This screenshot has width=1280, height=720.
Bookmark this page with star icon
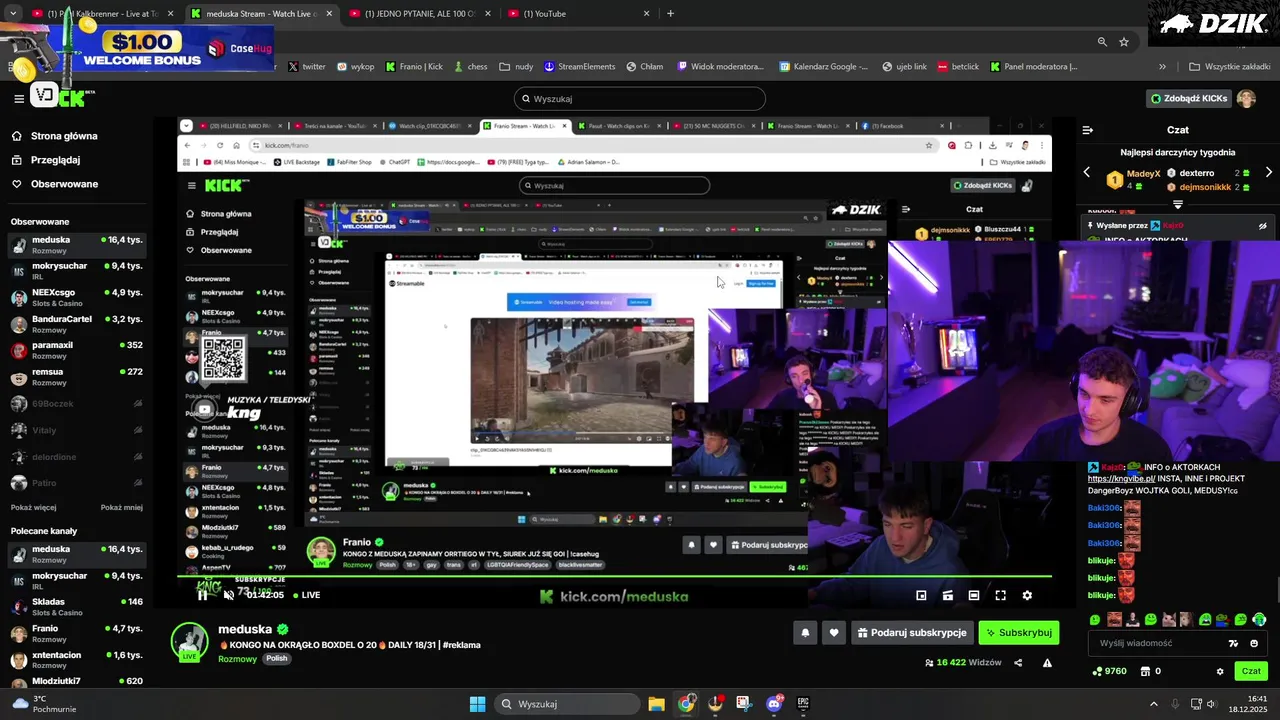(x=1124, y=42)
